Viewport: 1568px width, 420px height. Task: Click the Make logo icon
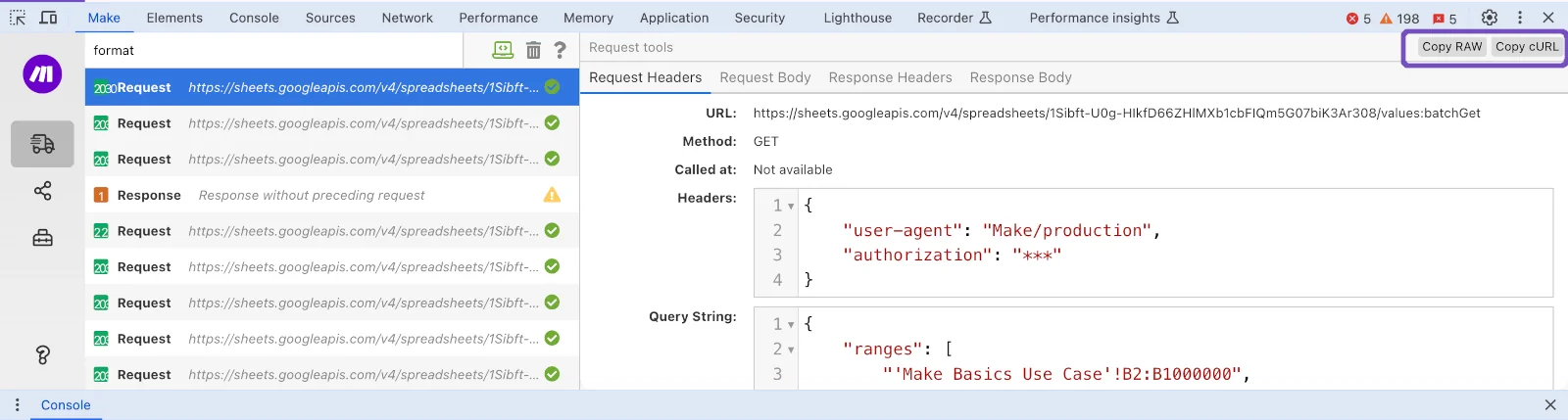click(x=42, y=74)
